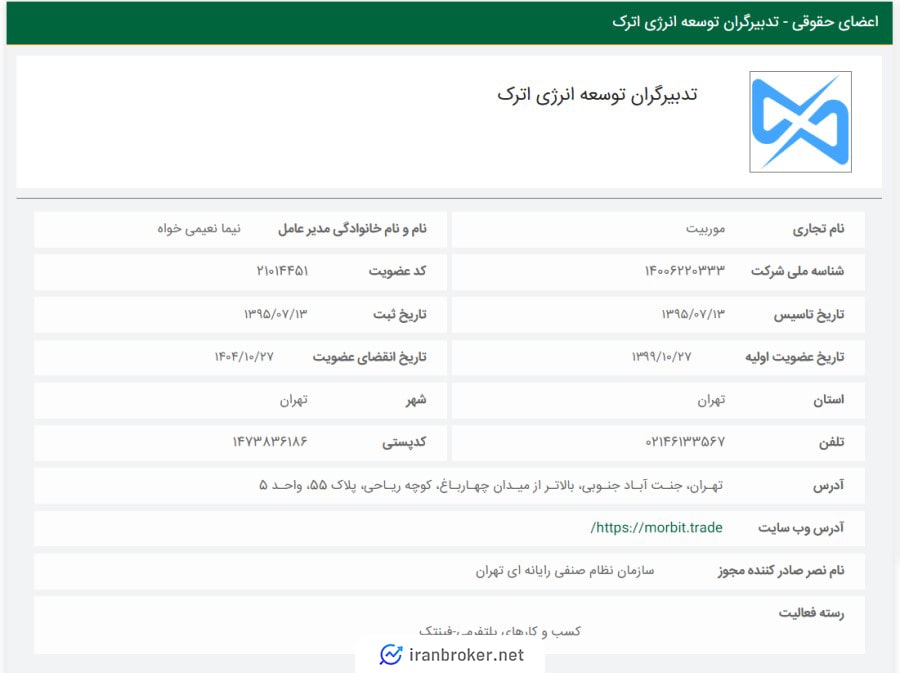Select membership code ۲۱۰۱۴۴۵۱
This screenshot has width=900, height=673.
click(282, 271)
